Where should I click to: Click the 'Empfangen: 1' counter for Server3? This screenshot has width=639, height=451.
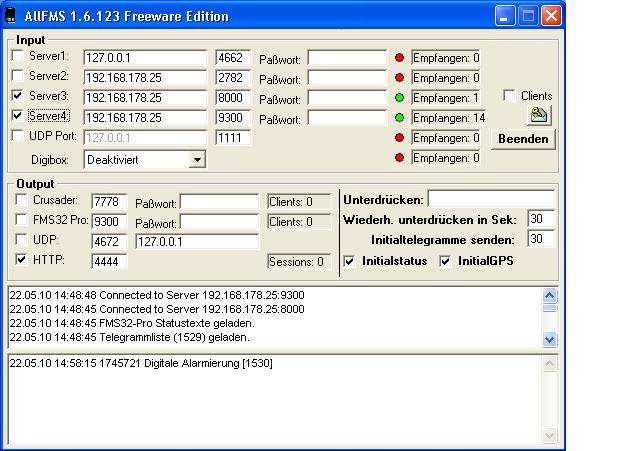445,98
